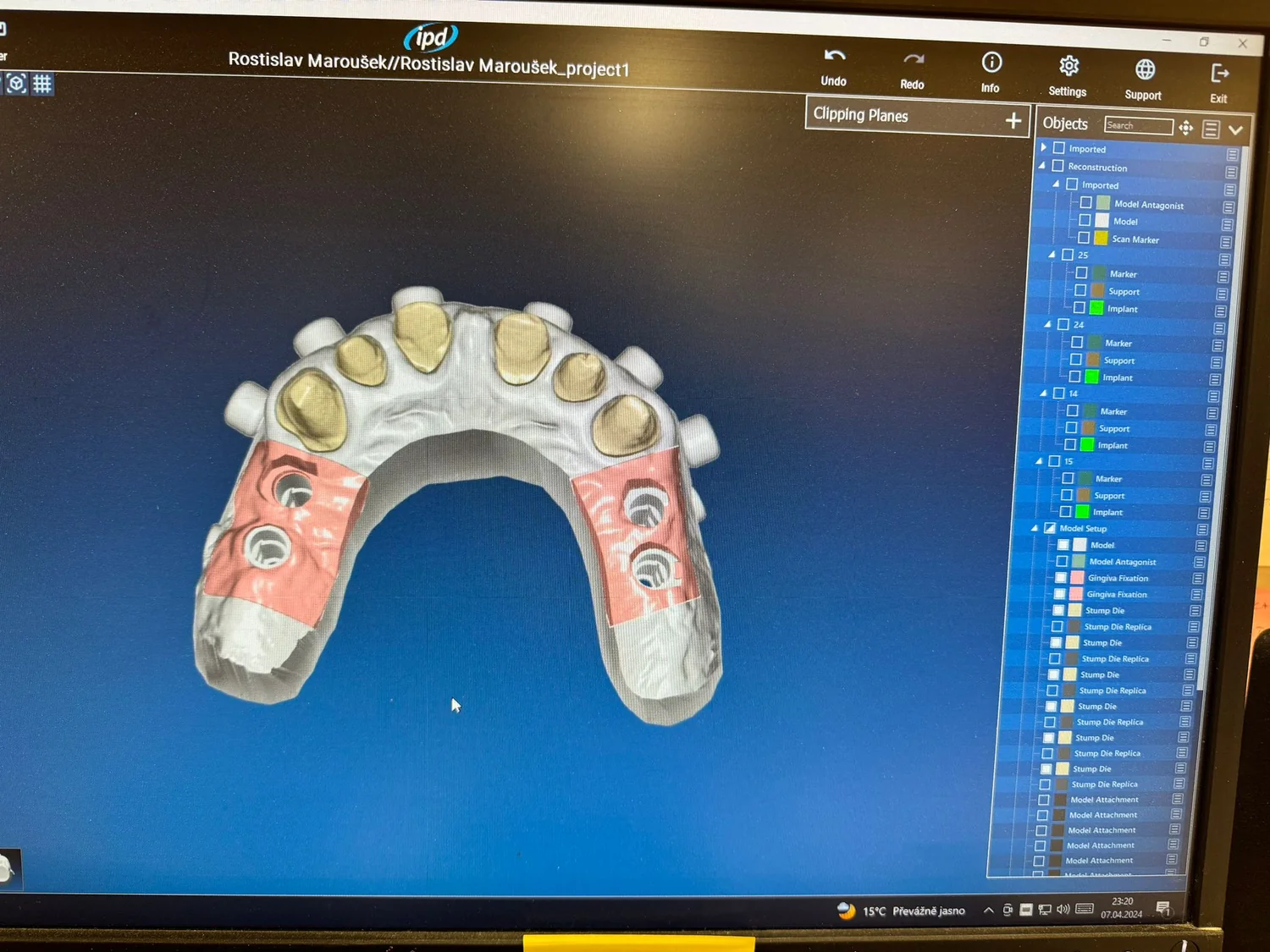The width and height of the screenshot is (1270, 952).
Task: Open the options menu icon for Model Setup row
Action: click(1201, 530)
